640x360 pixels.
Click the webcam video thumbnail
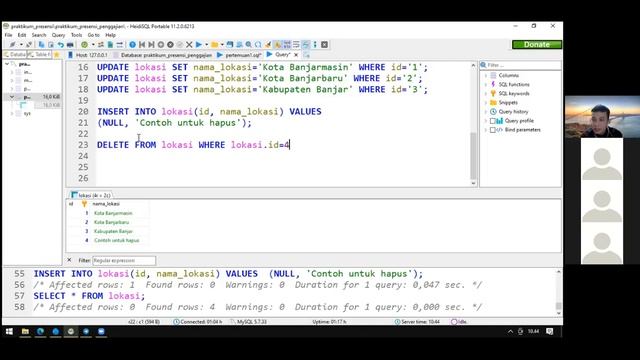click(x=602, y=117)
